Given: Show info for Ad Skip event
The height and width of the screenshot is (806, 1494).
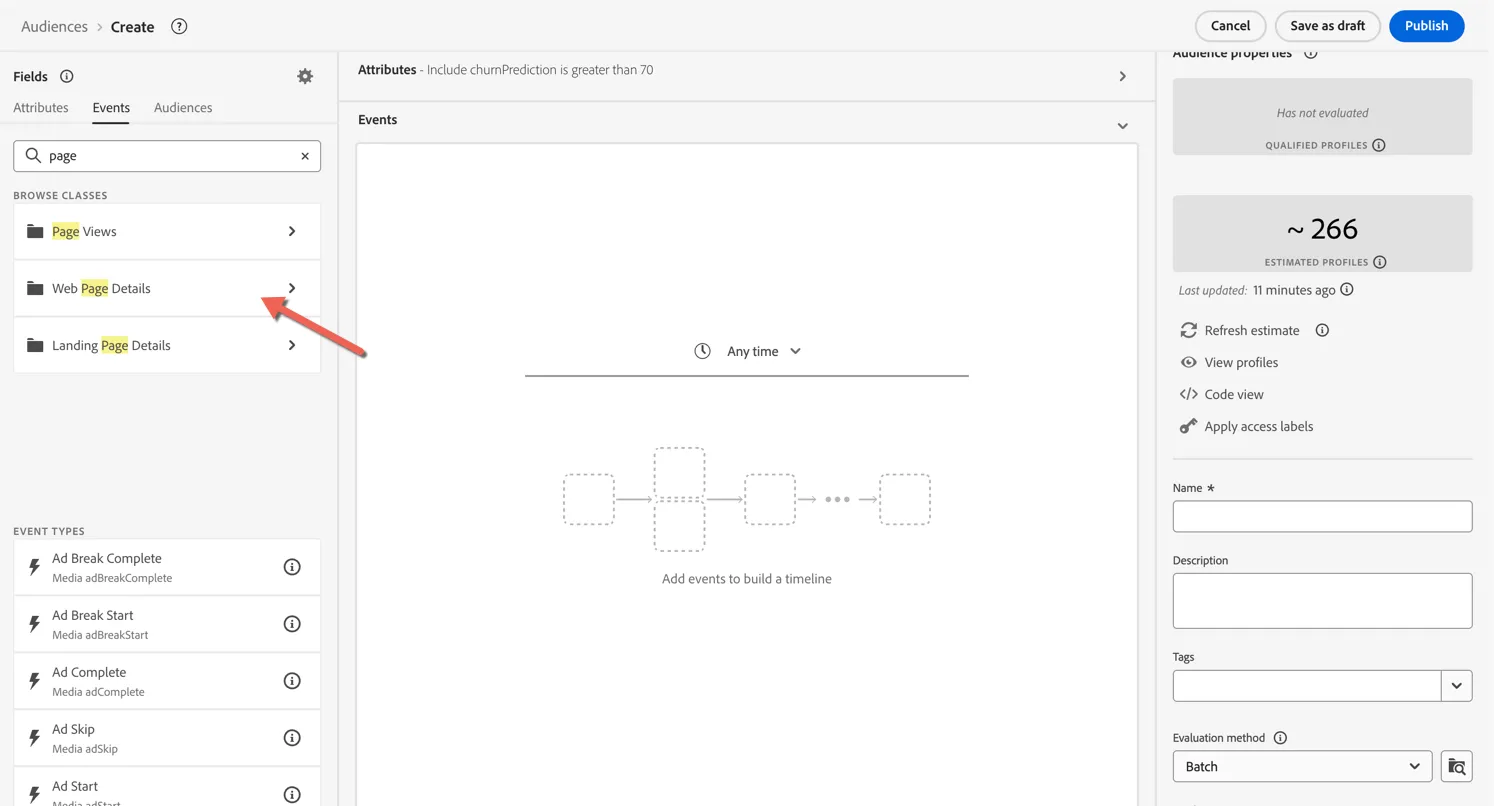Looking at the screenshot, I should 292,738.
